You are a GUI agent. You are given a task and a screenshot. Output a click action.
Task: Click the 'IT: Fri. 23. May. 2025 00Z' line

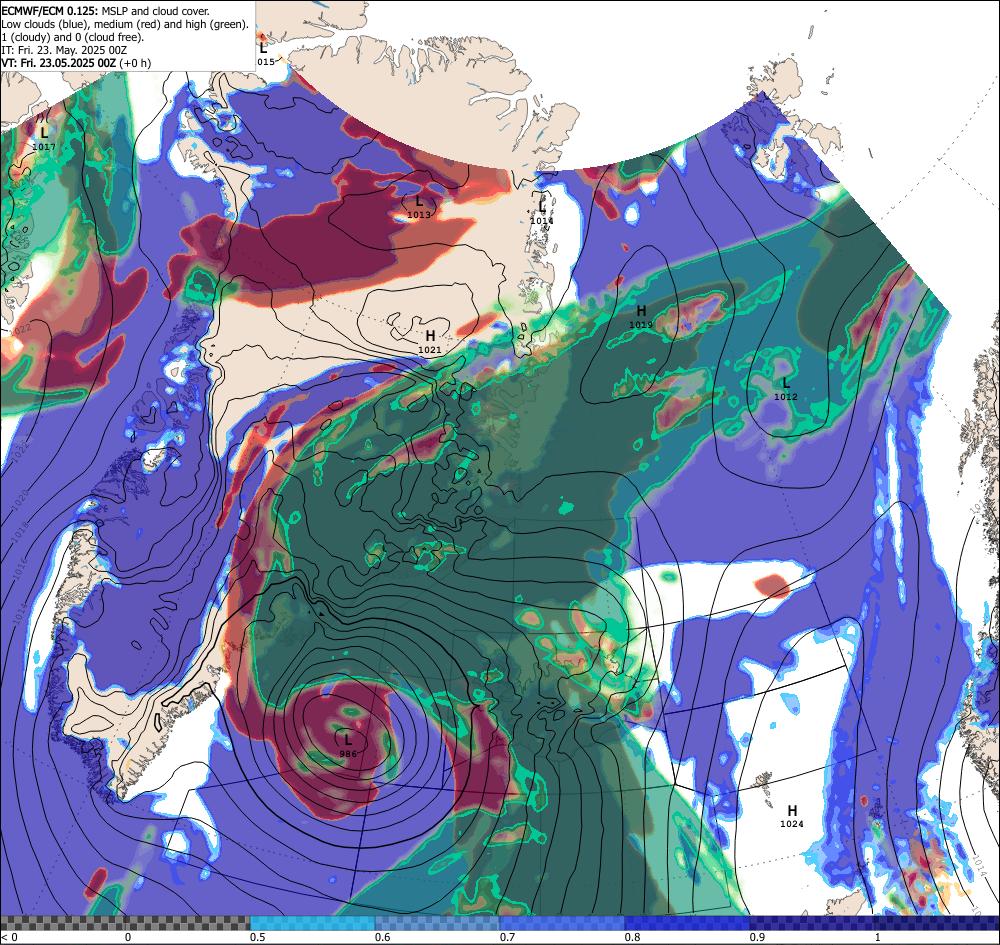pyautogui.click(x=64, y=50)
